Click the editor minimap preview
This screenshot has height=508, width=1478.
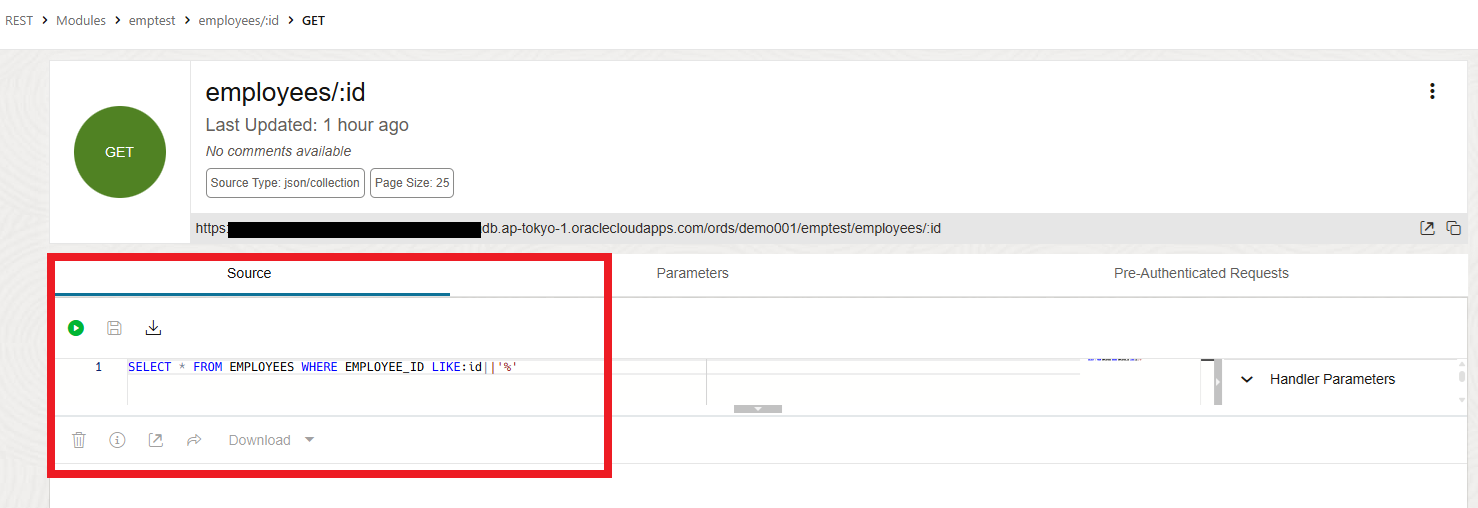click(1115, 358)
